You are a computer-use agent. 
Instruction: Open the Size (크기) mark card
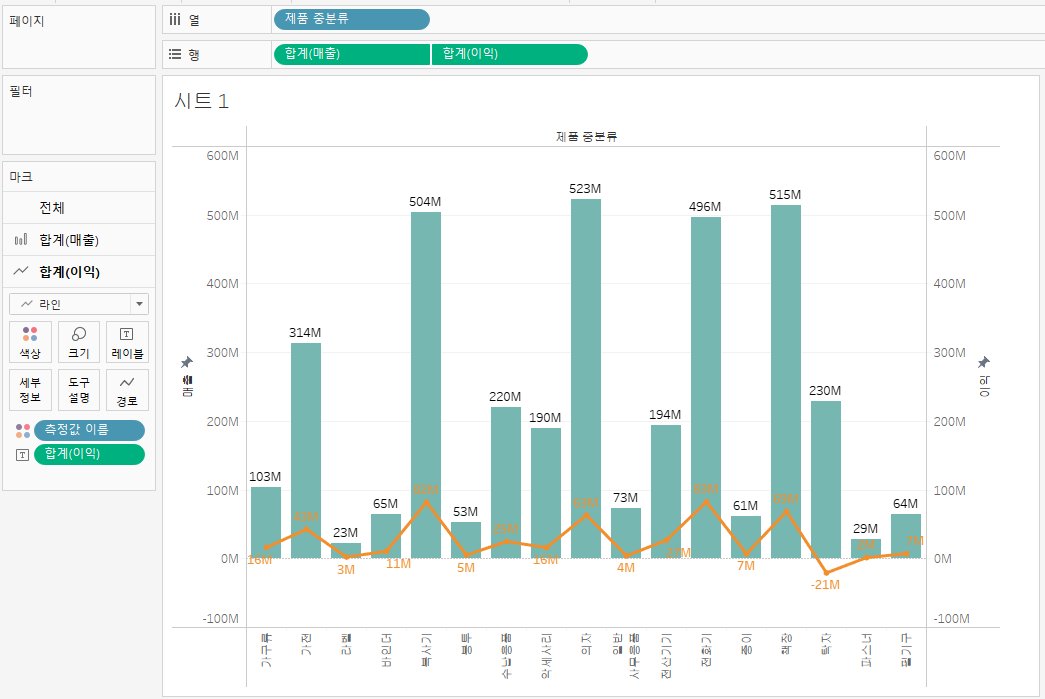click(x=79, y=342)
